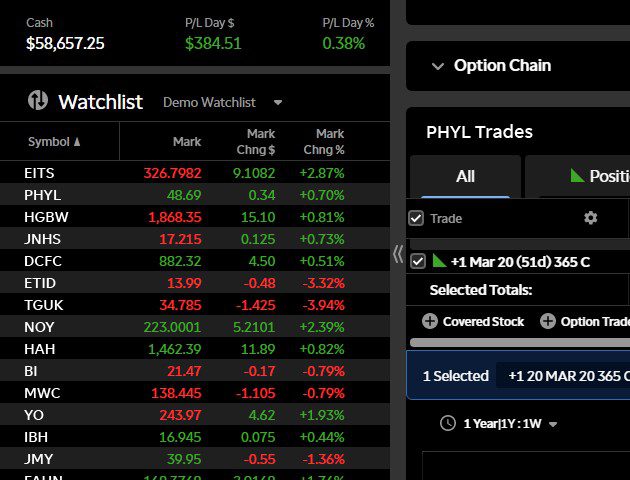
Task: Click the panel collapse double-chevron handle
Action: (x=398, y=254)
